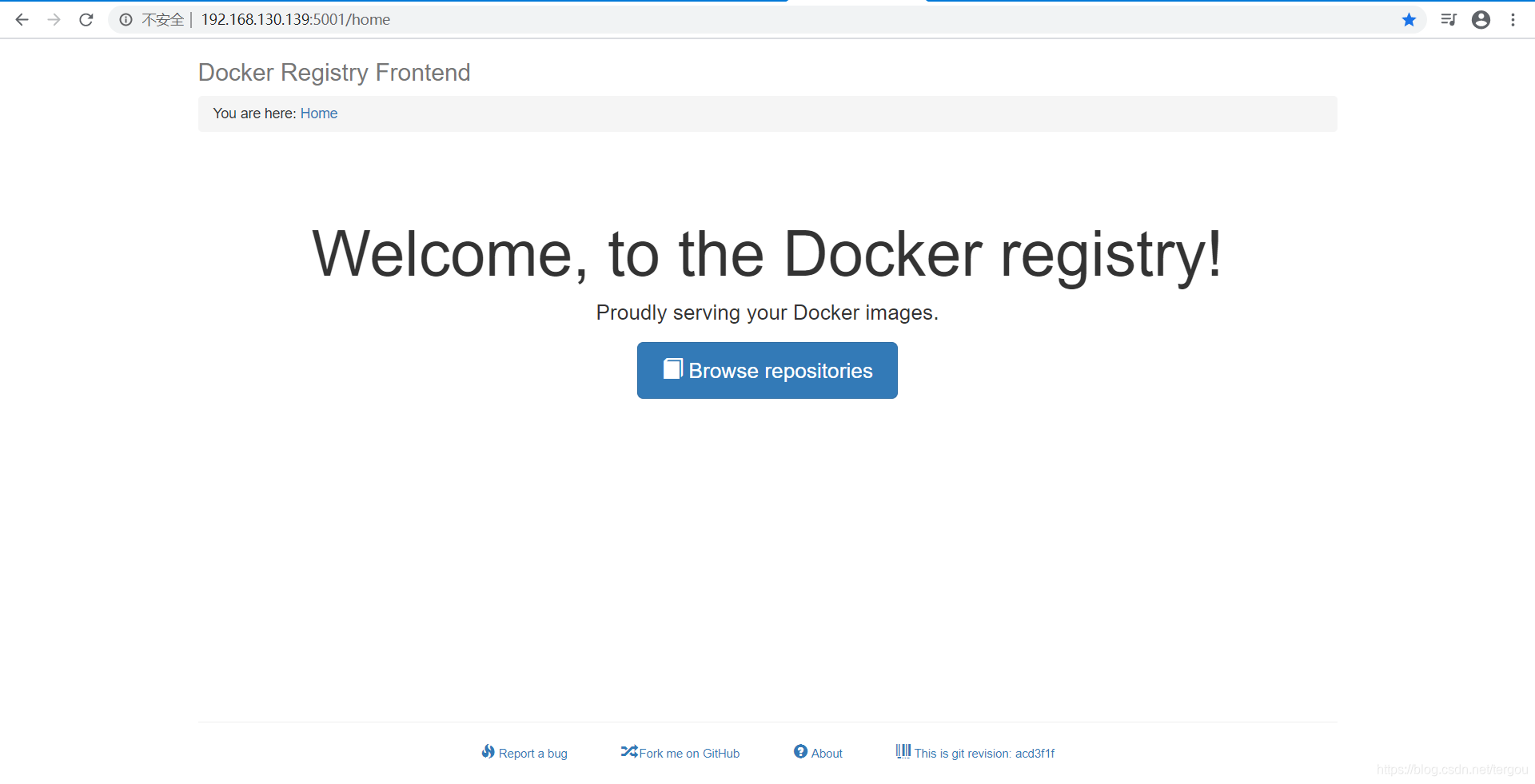Click the Browse repositories button
The height and width of the screenshot is (784, 1535).
point(767,370)
